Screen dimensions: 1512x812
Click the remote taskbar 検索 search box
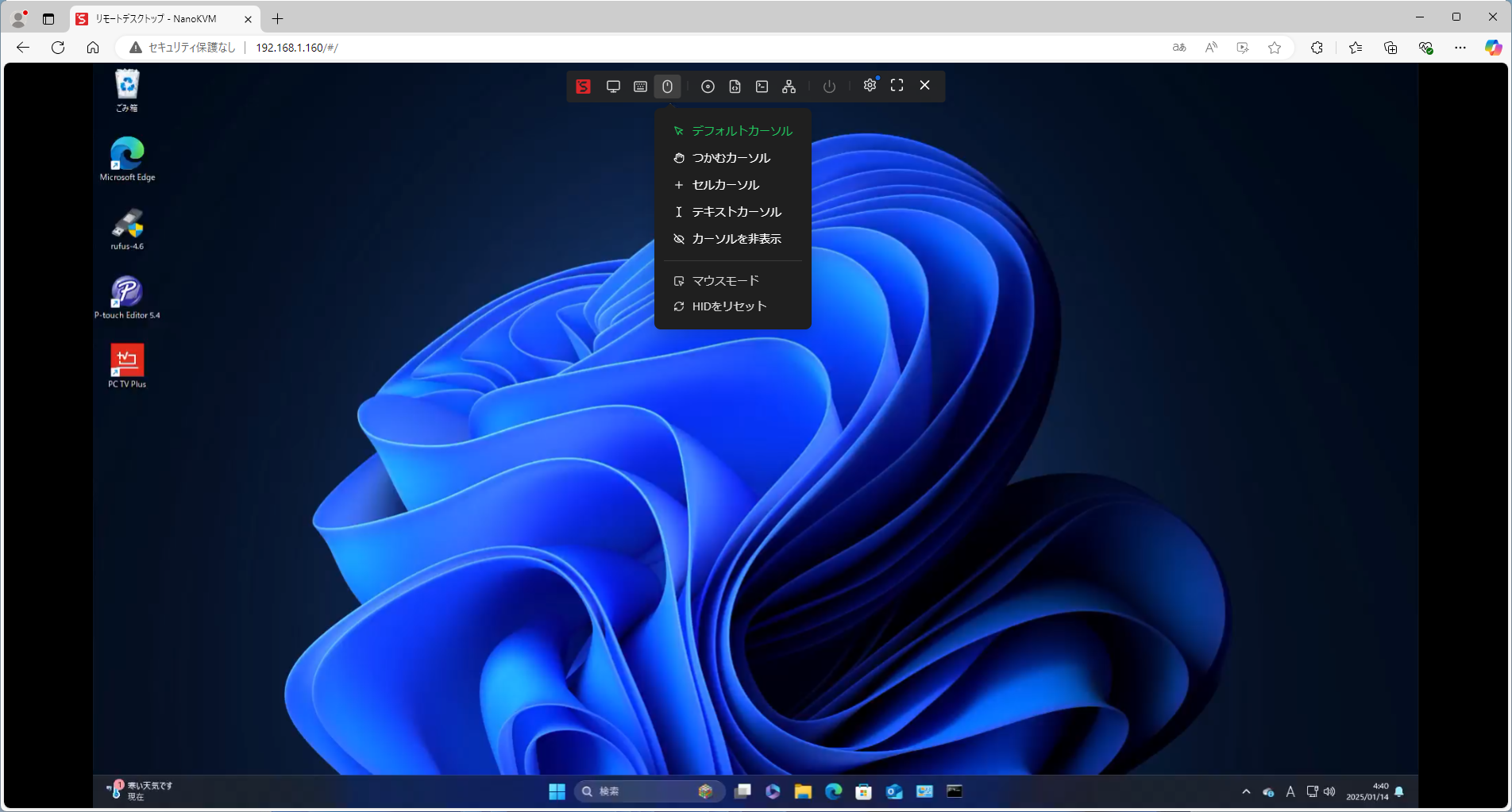coord(650,791)
